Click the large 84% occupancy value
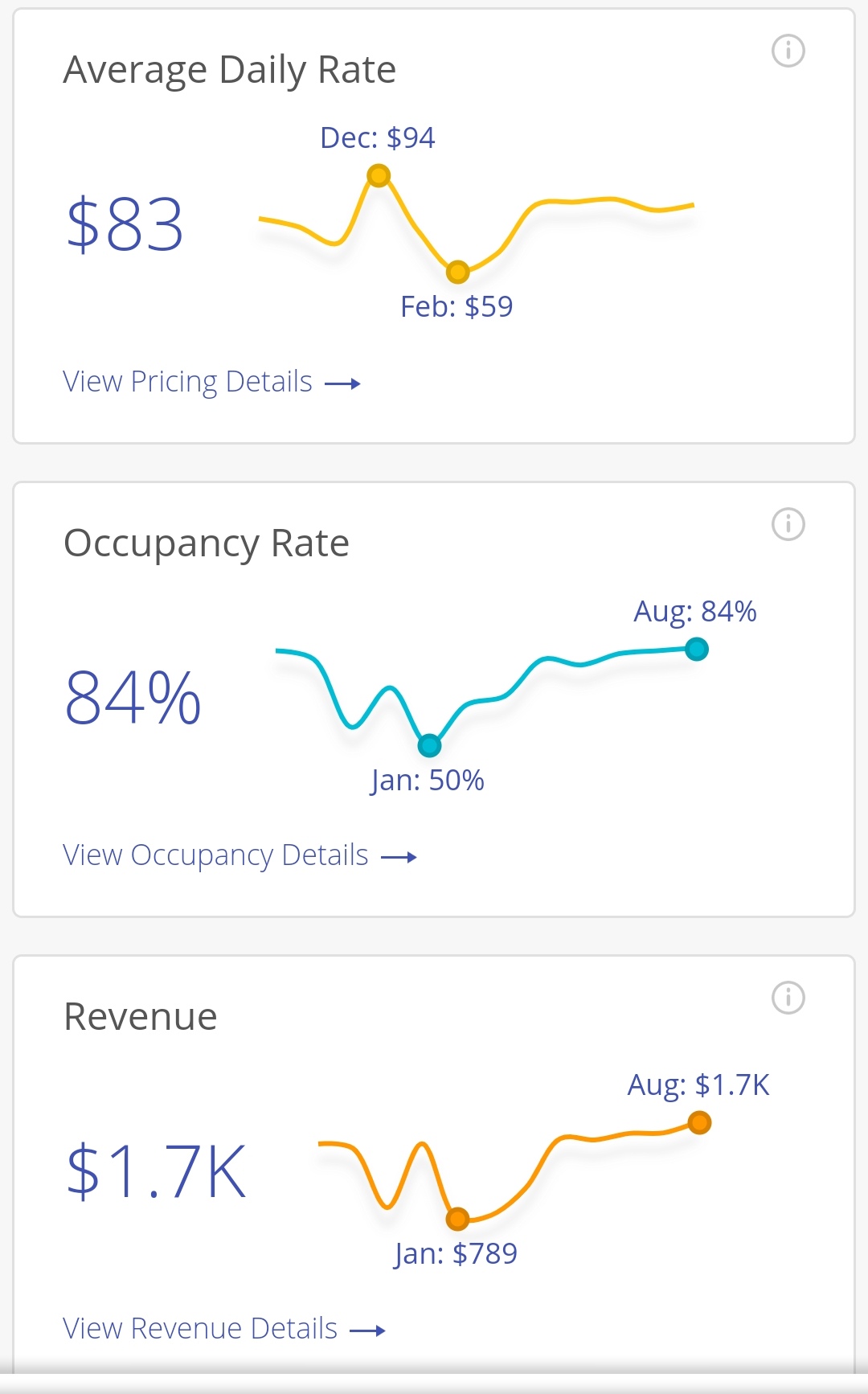The width and height of the screenshot is (868, 1394). [x=133, y=698]
